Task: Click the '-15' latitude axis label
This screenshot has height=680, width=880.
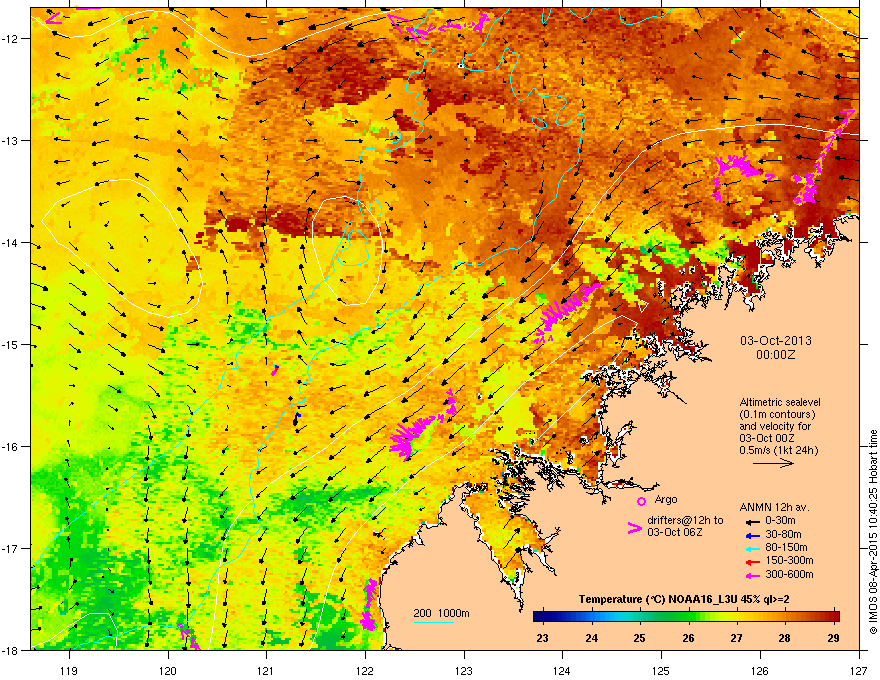Action: [10, 344]
